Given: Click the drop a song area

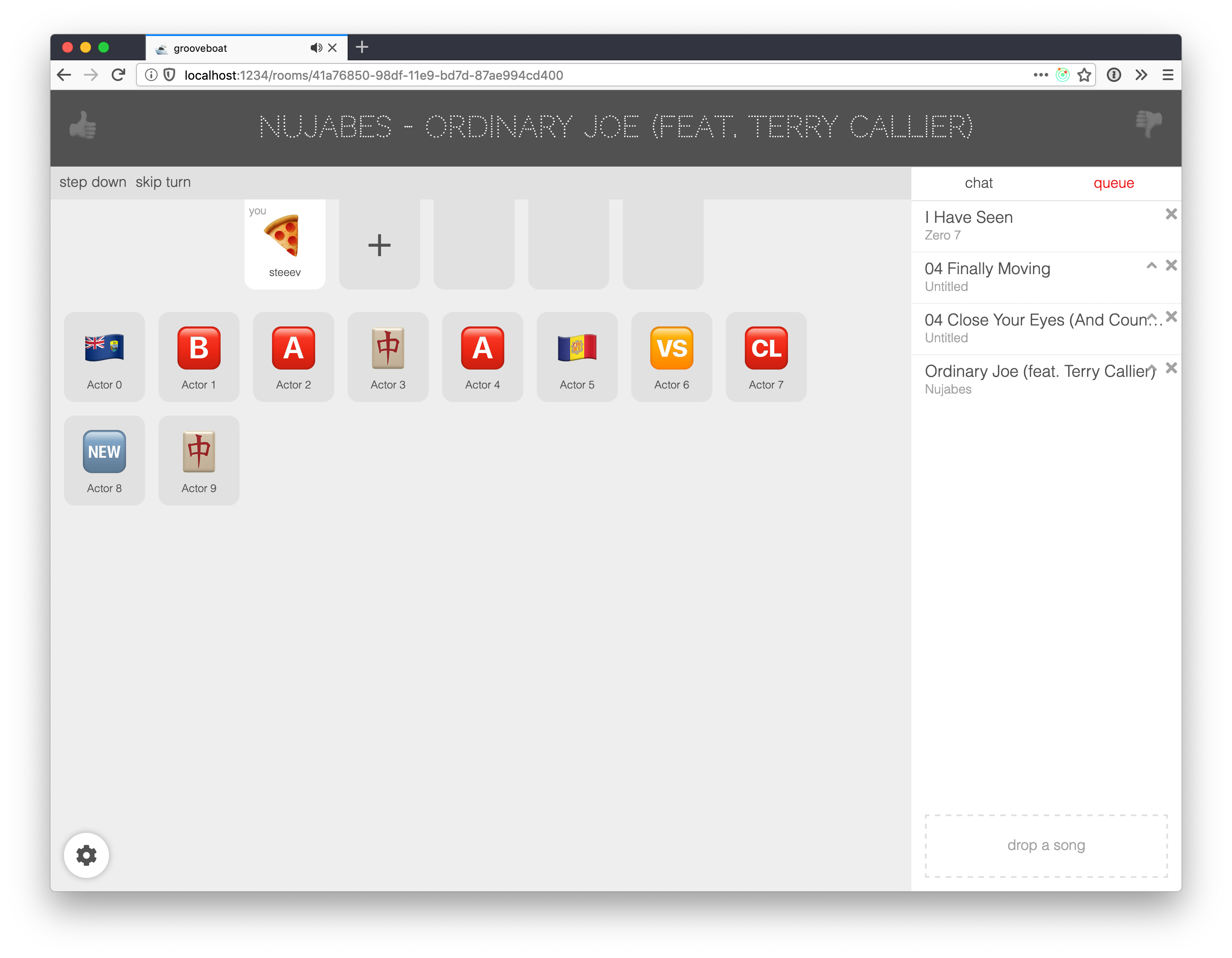Looking at the screenshot, I should (x=1046, y=845).
